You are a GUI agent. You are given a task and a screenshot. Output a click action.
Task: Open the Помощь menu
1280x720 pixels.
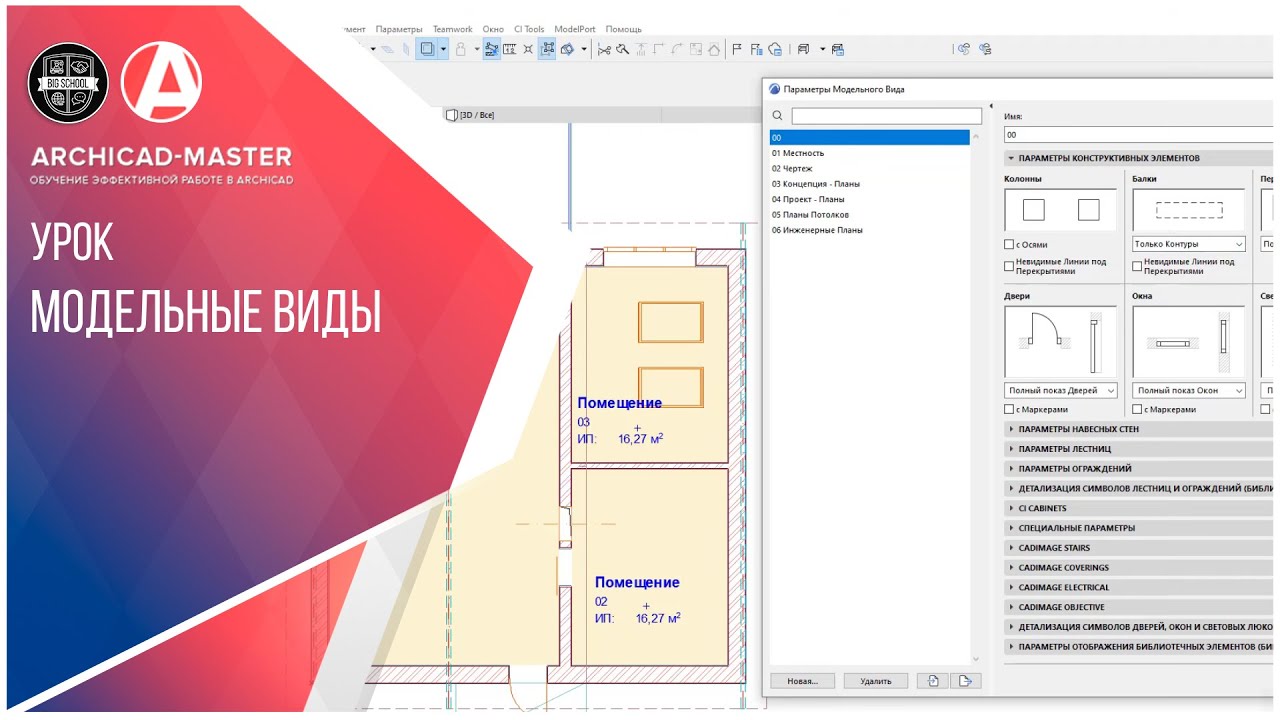624,29
